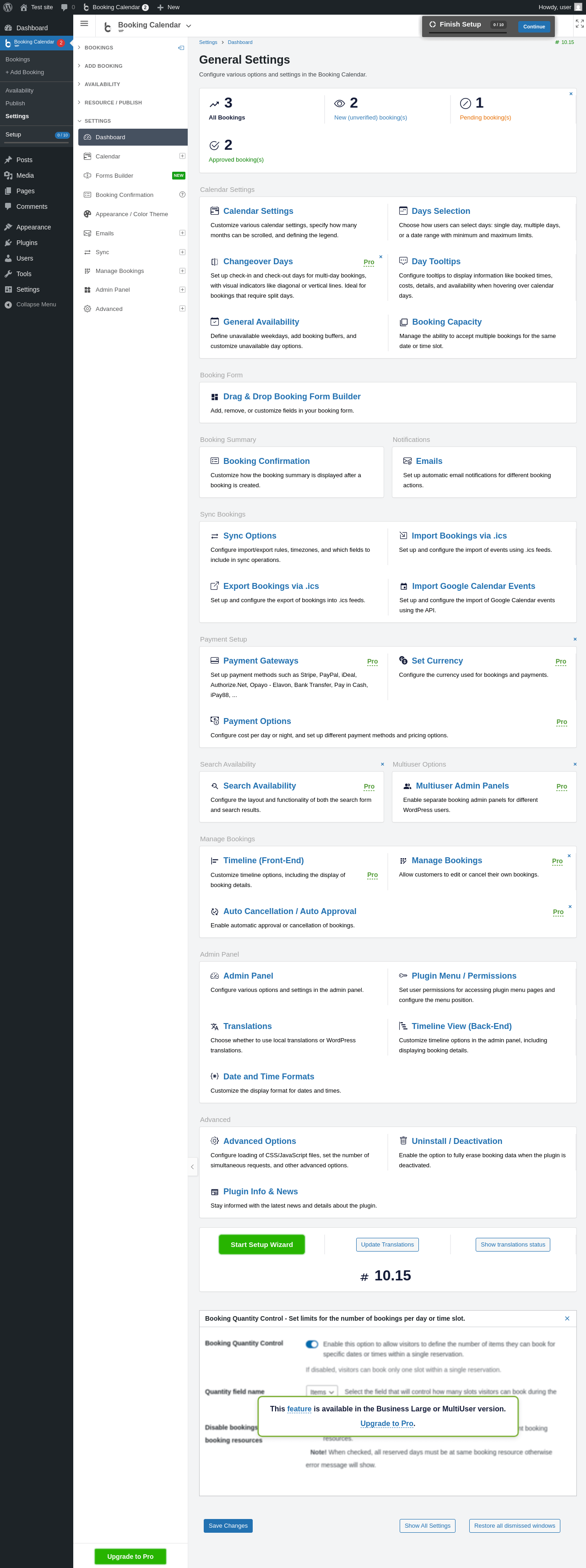Click the Start Setup Wizard button
The image size is (586, 1568).
tap(262, 1245)
